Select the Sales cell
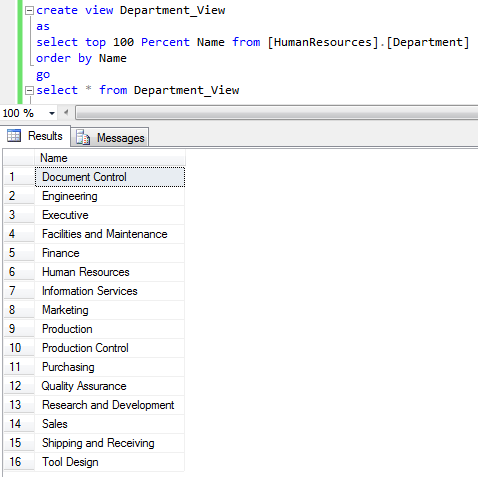Screen dimensions: 478x477 [x=110, y=424]
